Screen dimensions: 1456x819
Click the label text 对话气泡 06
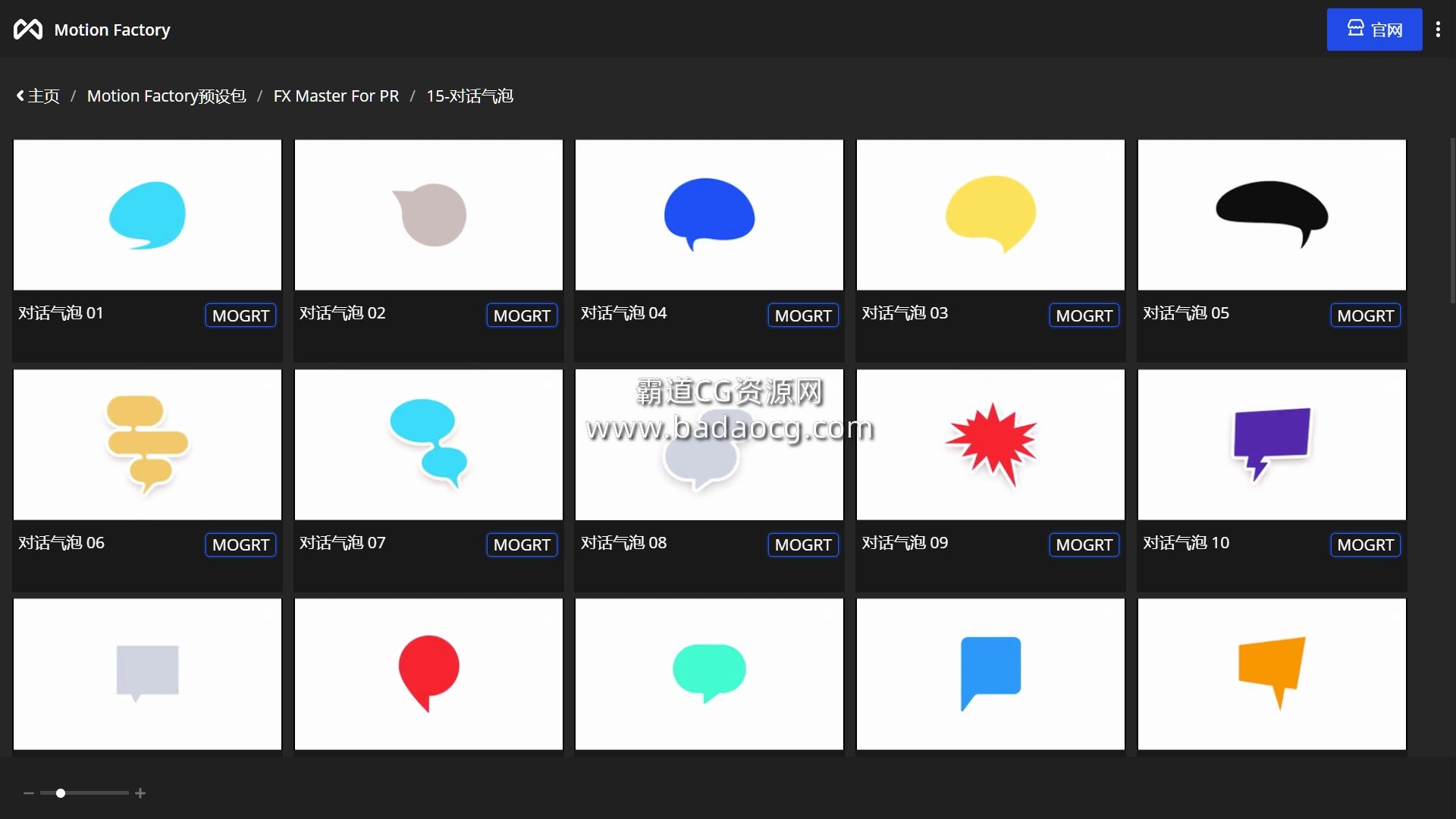[x=61, y=543]
